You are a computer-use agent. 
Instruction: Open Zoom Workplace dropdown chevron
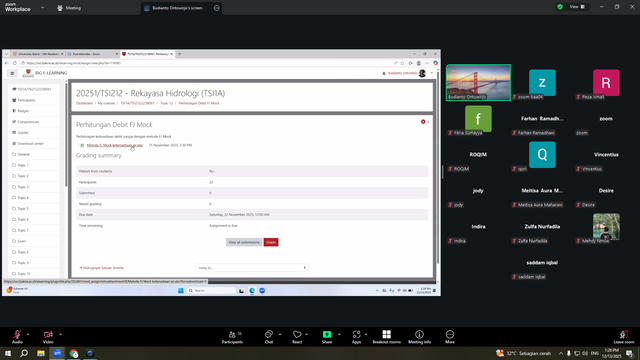(x=42, y=7)
